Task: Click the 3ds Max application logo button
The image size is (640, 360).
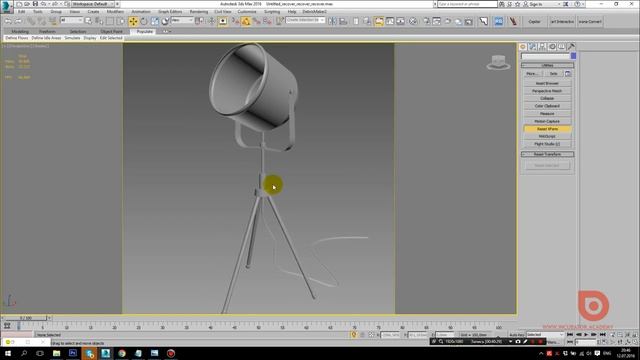Action: (x=6, y=7)
